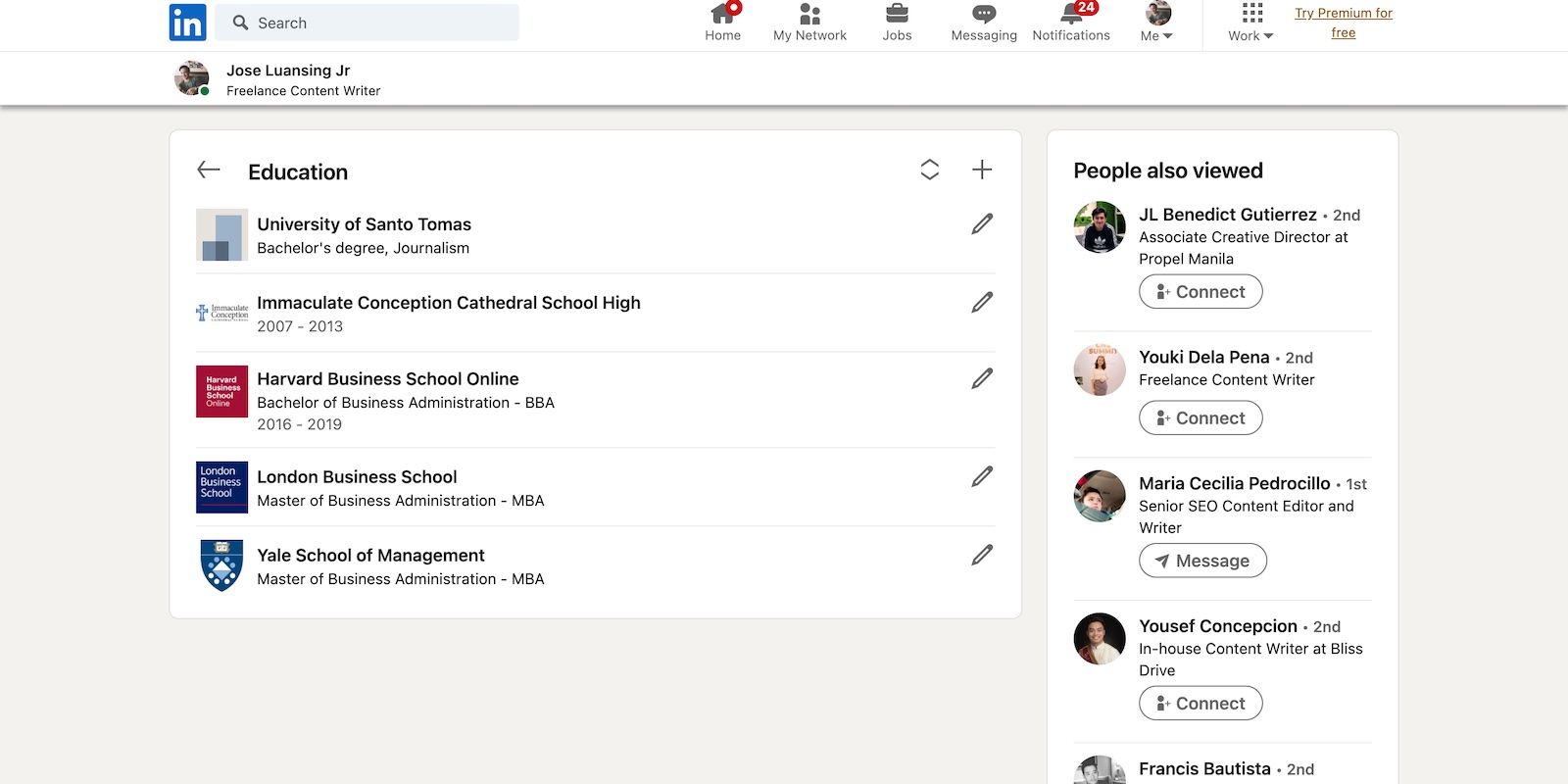Open Immaculate Conception Cathedral School High link
1568x784 pixels.
pyautogui.click(x=449, y=303)
